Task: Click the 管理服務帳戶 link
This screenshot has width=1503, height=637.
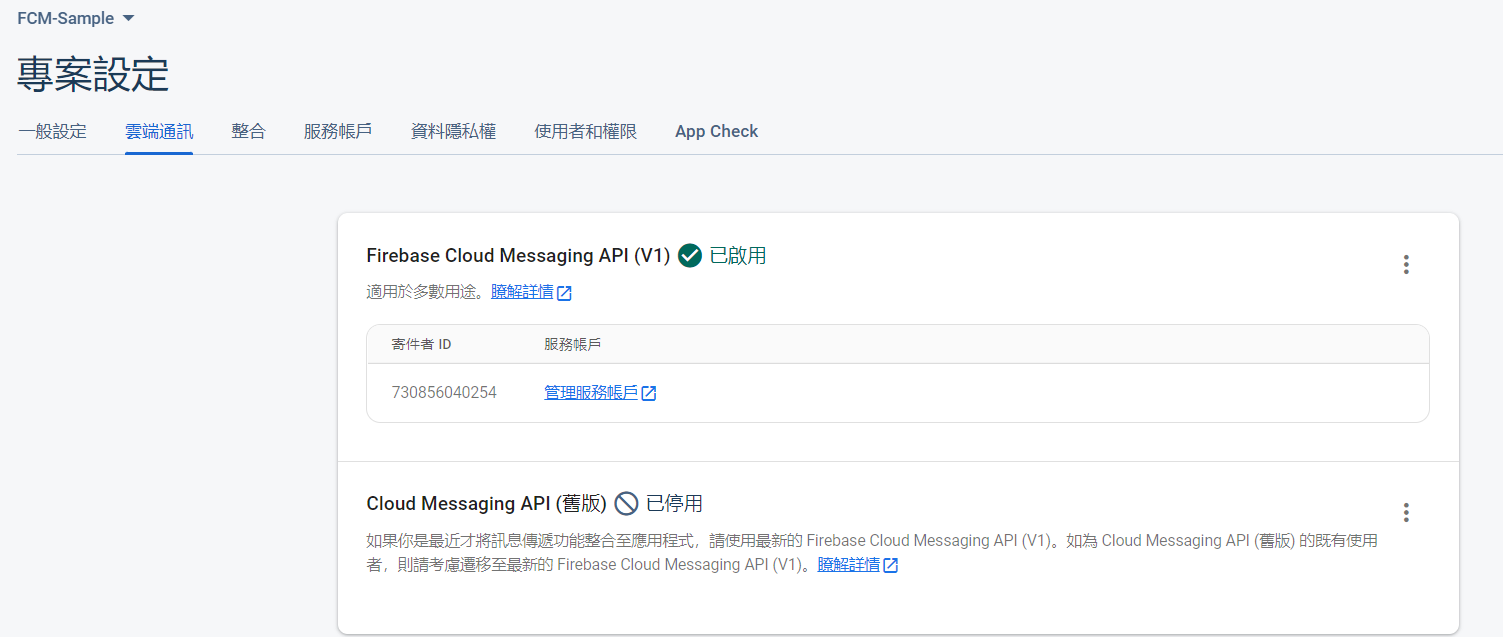Action: [591, 392]
